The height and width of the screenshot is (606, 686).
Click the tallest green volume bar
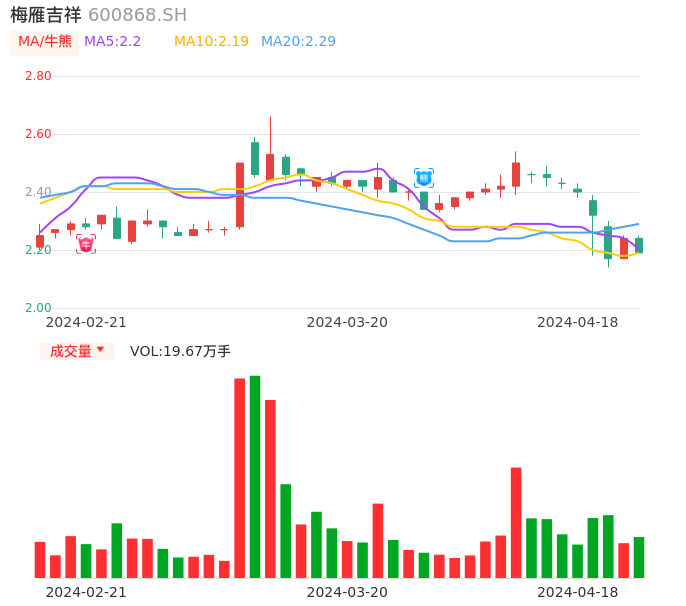point(255,477)
